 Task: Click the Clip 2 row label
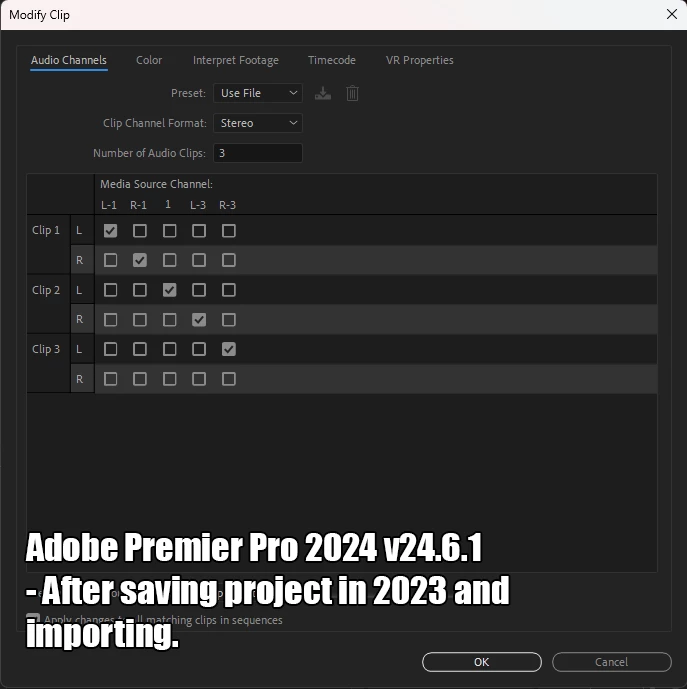(x=46, y=290)
